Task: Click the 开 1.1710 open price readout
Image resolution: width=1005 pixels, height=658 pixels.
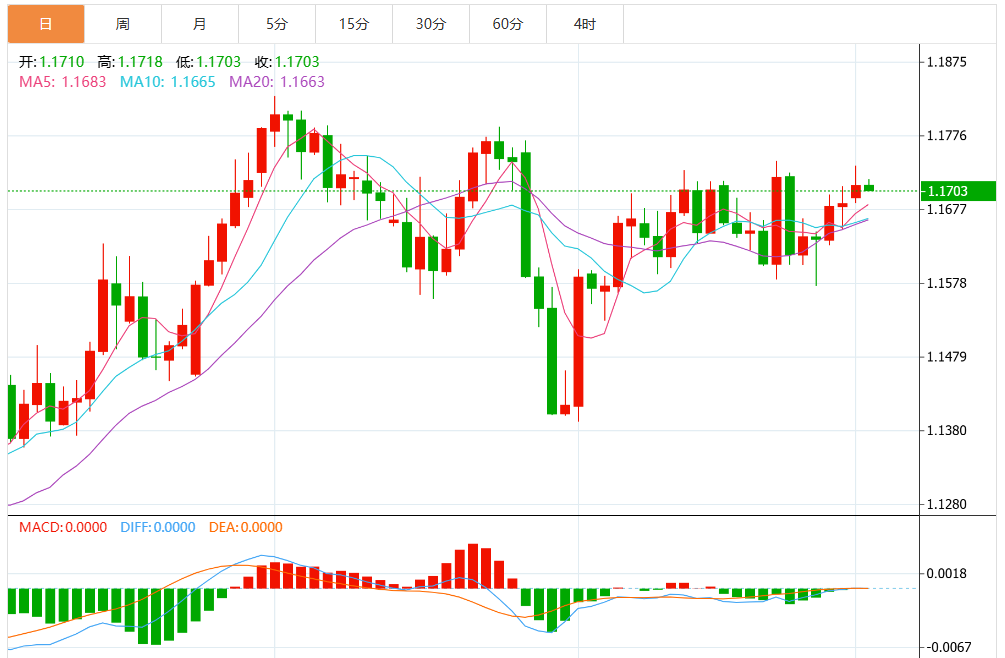Action: point(51,62)
